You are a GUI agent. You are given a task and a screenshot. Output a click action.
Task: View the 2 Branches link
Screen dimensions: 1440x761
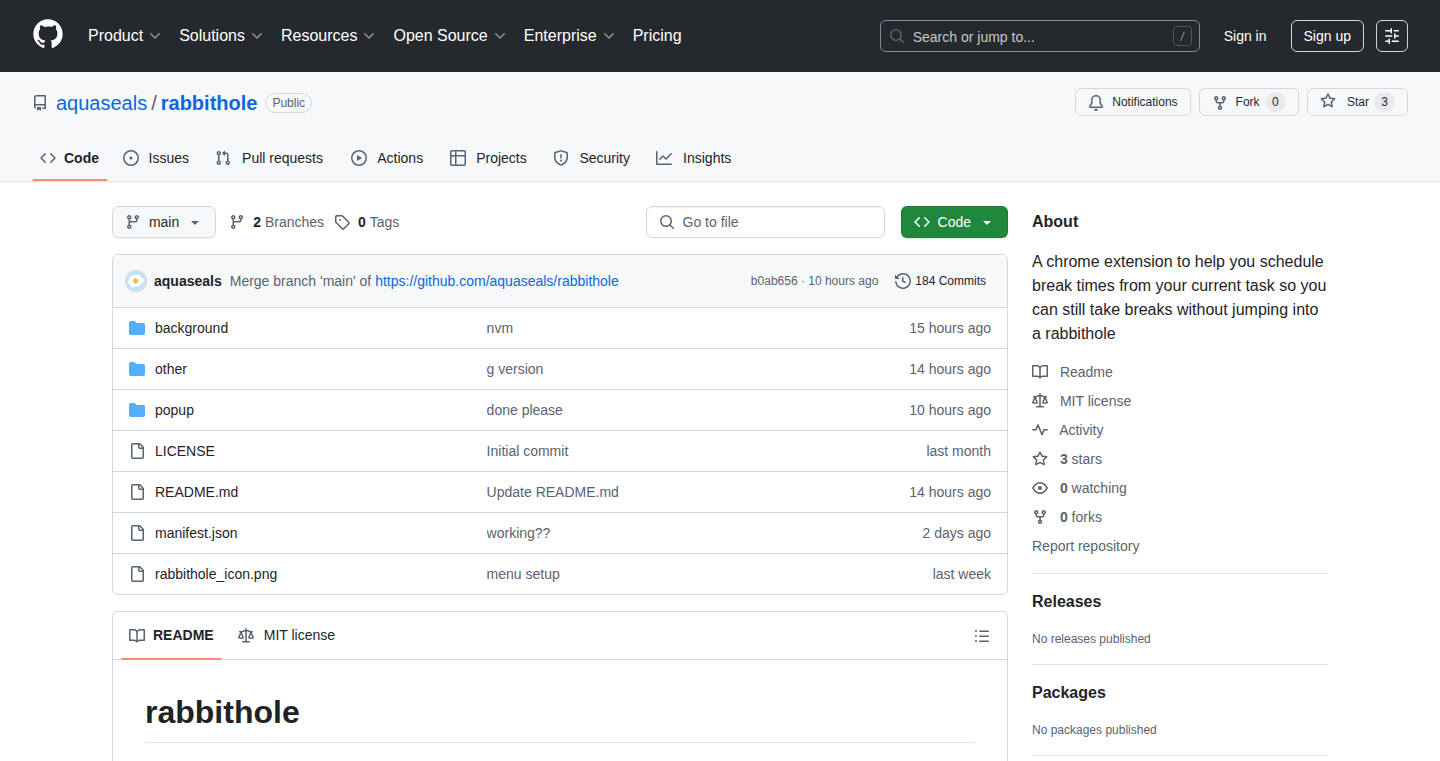(x=277, y=222)
